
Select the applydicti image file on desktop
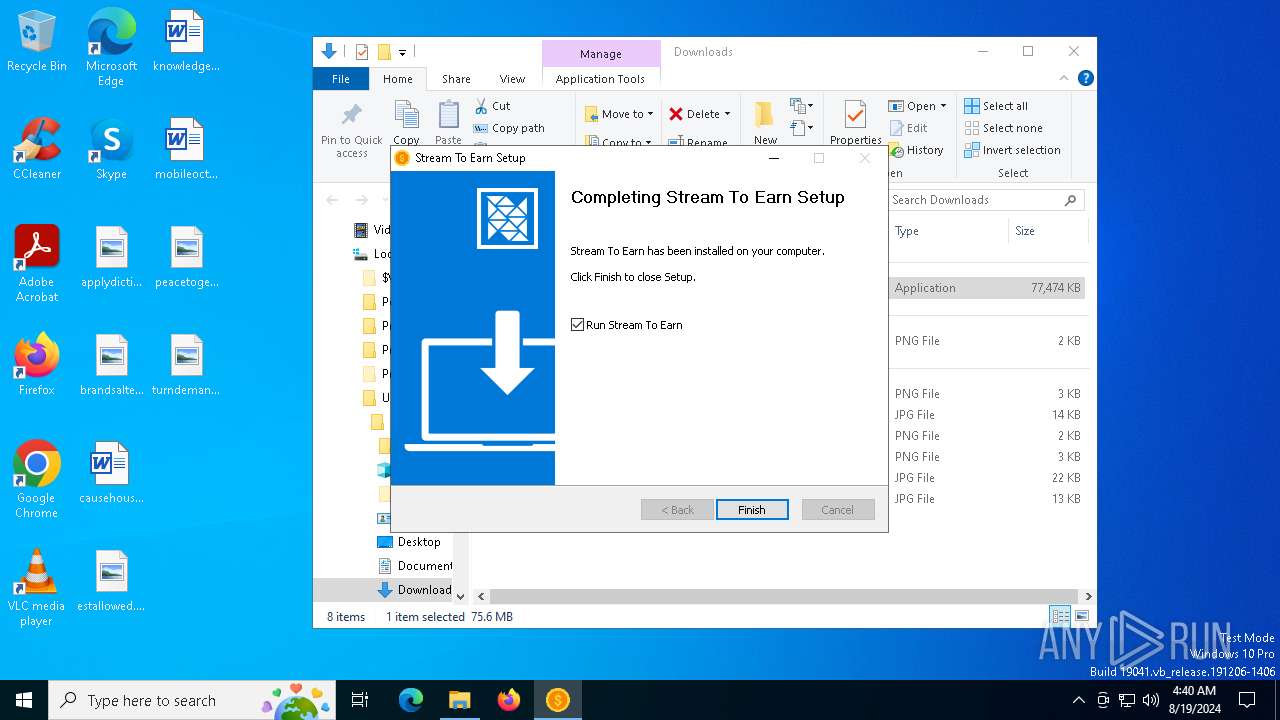point(111,257)
